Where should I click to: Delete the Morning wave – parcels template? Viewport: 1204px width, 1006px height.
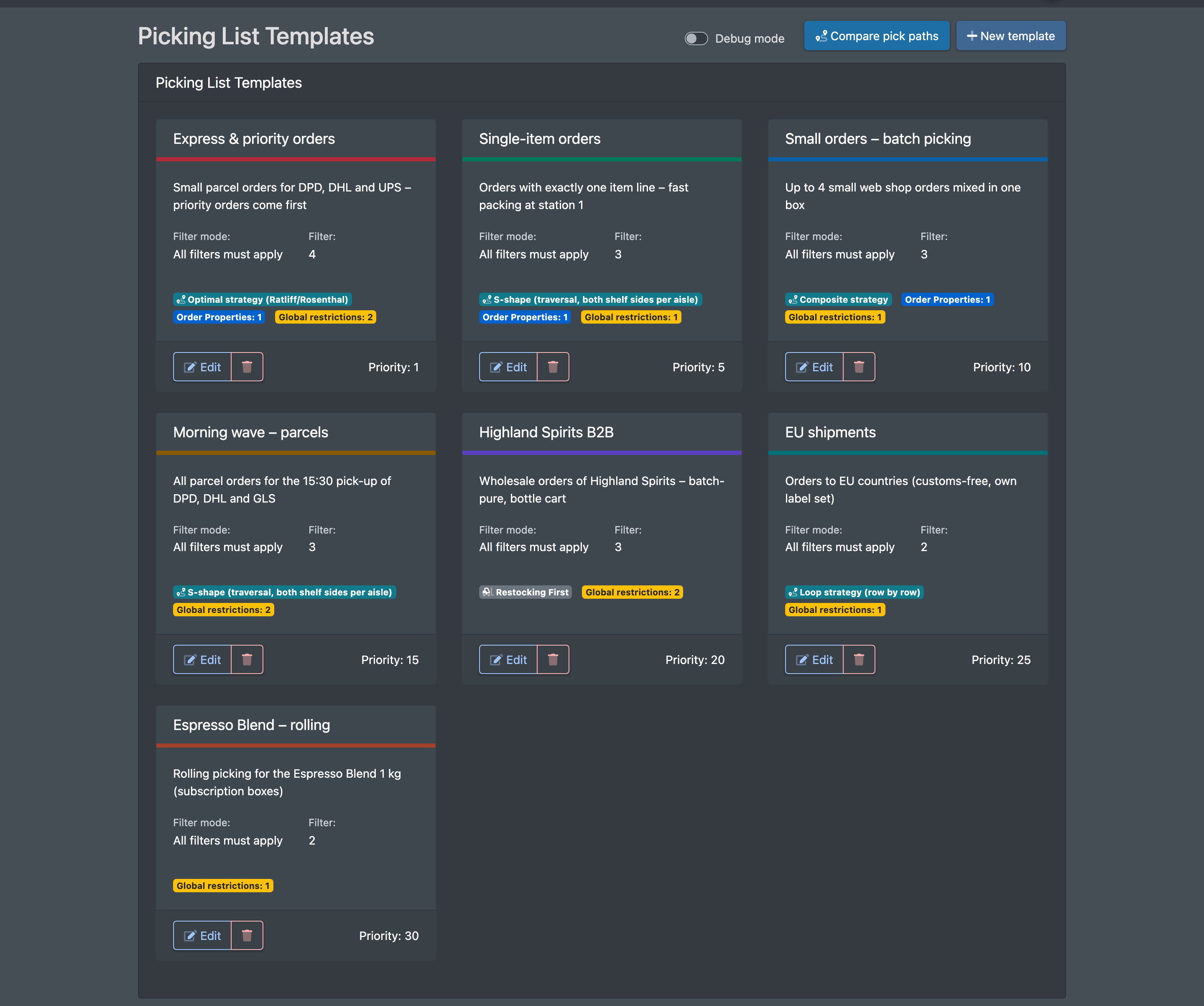(x=247, y=659)
